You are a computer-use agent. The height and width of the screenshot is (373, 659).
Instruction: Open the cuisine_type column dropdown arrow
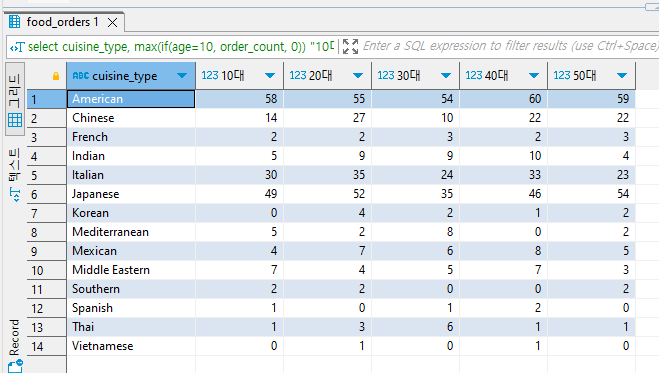coord(182,76)
